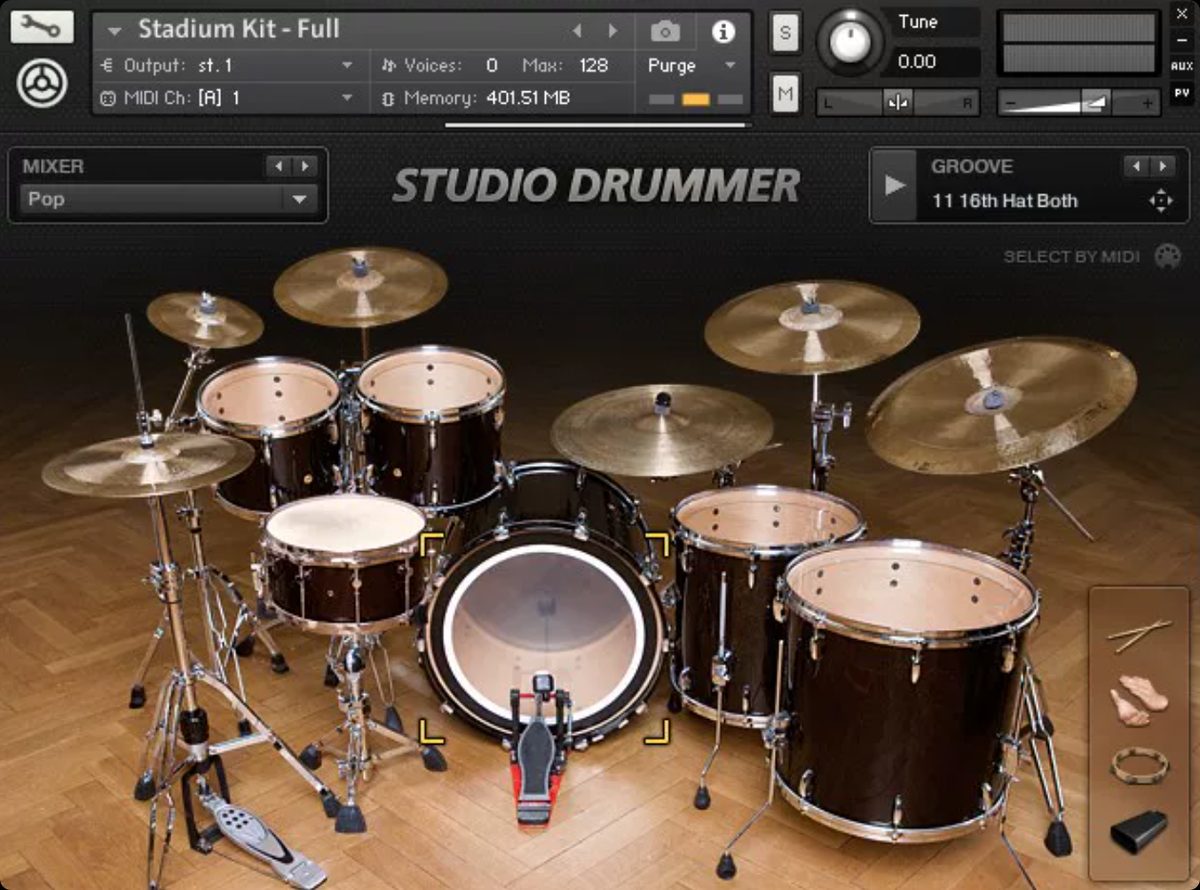Select the next mixer preset
The height and width of the screenshot is (890, 1200).
pos(305,166)
